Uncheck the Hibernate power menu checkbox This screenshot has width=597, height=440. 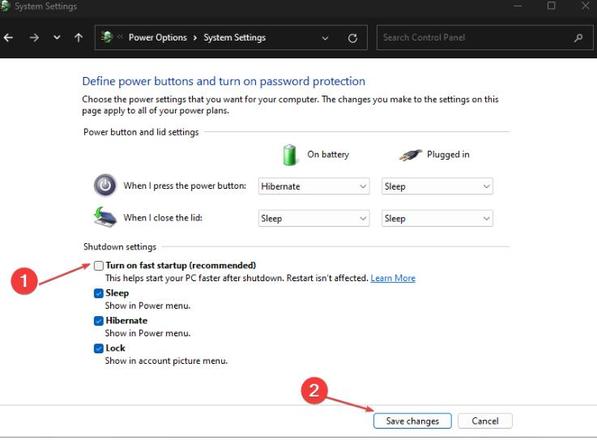(99, 321)
